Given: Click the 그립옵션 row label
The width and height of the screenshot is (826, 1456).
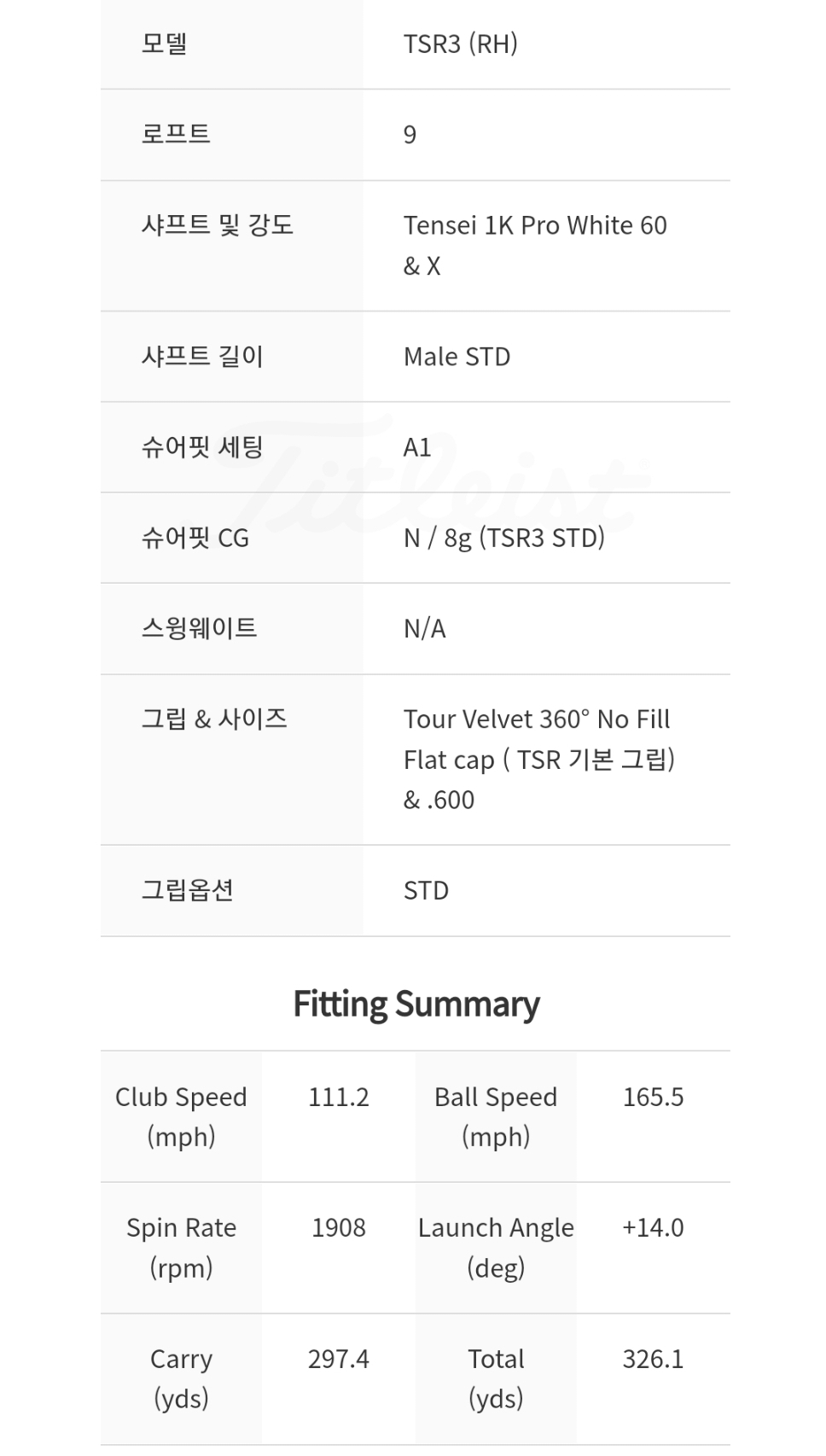Looking at the screenshot, I should (x=187, y=890).
